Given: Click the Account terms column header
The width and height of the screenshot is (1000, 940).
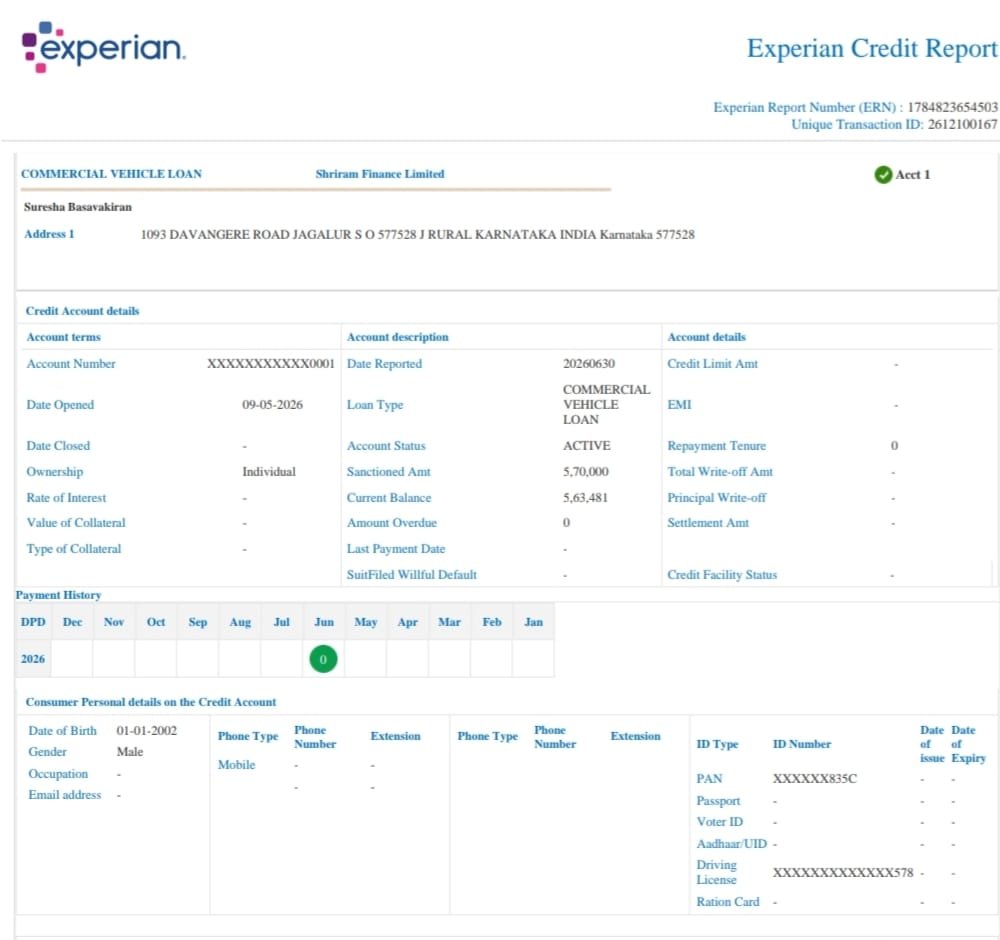Looking at the screenshot, I should (63, 337).
